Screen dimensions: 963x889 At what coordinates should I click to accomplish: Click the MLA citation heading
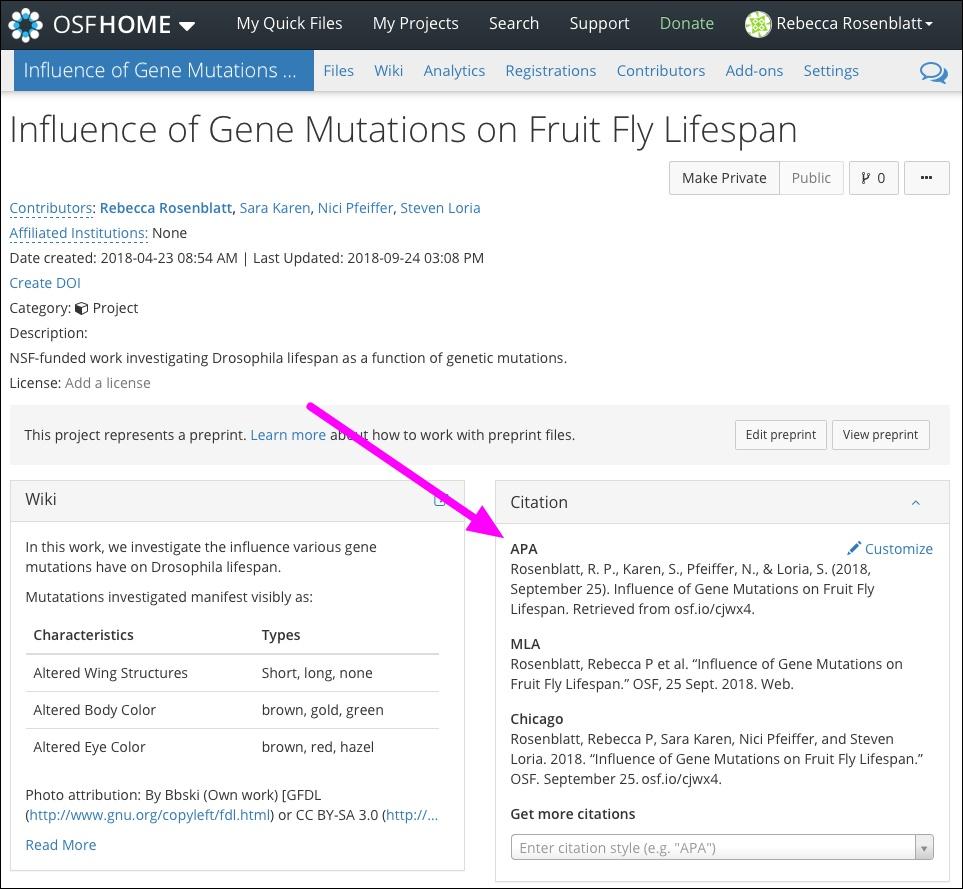525,644
